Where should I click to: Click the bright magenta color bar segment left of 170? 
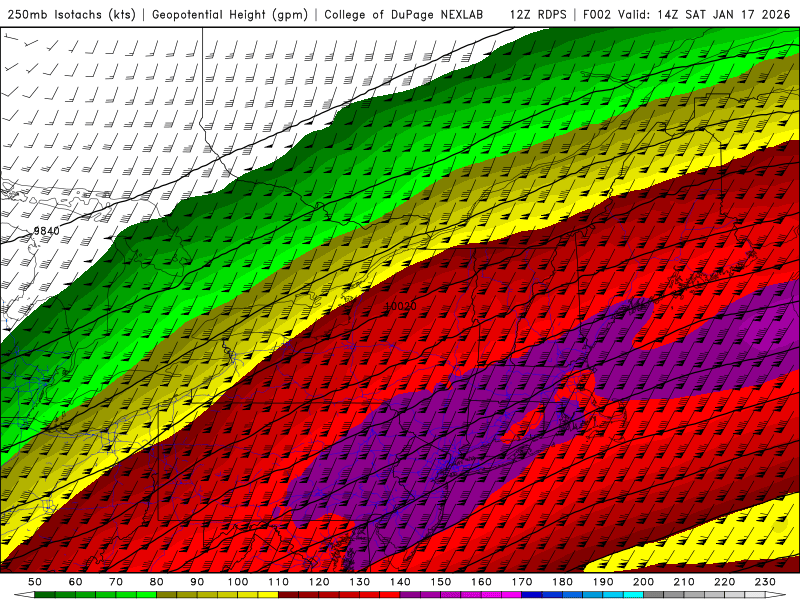(511, 595)
